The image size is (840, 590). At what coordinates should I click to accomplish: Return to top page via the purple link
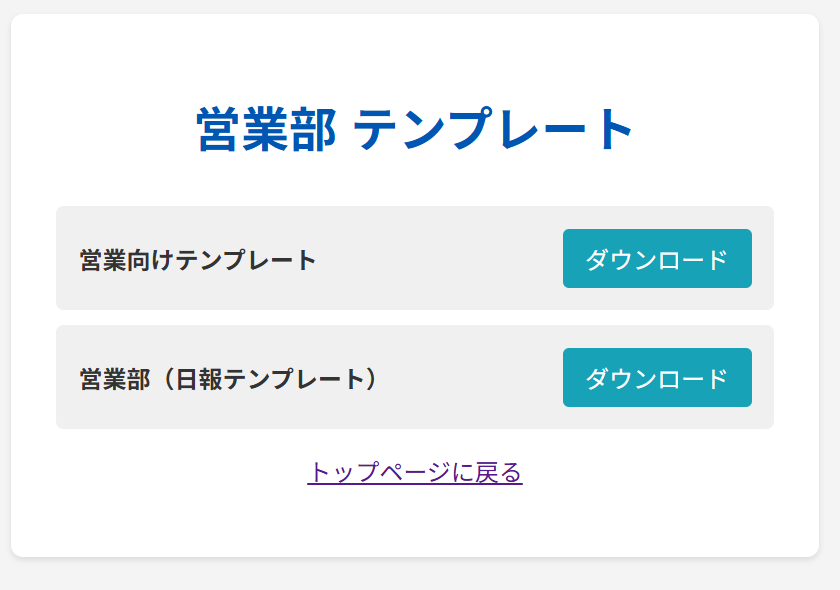tap(415, 473)
